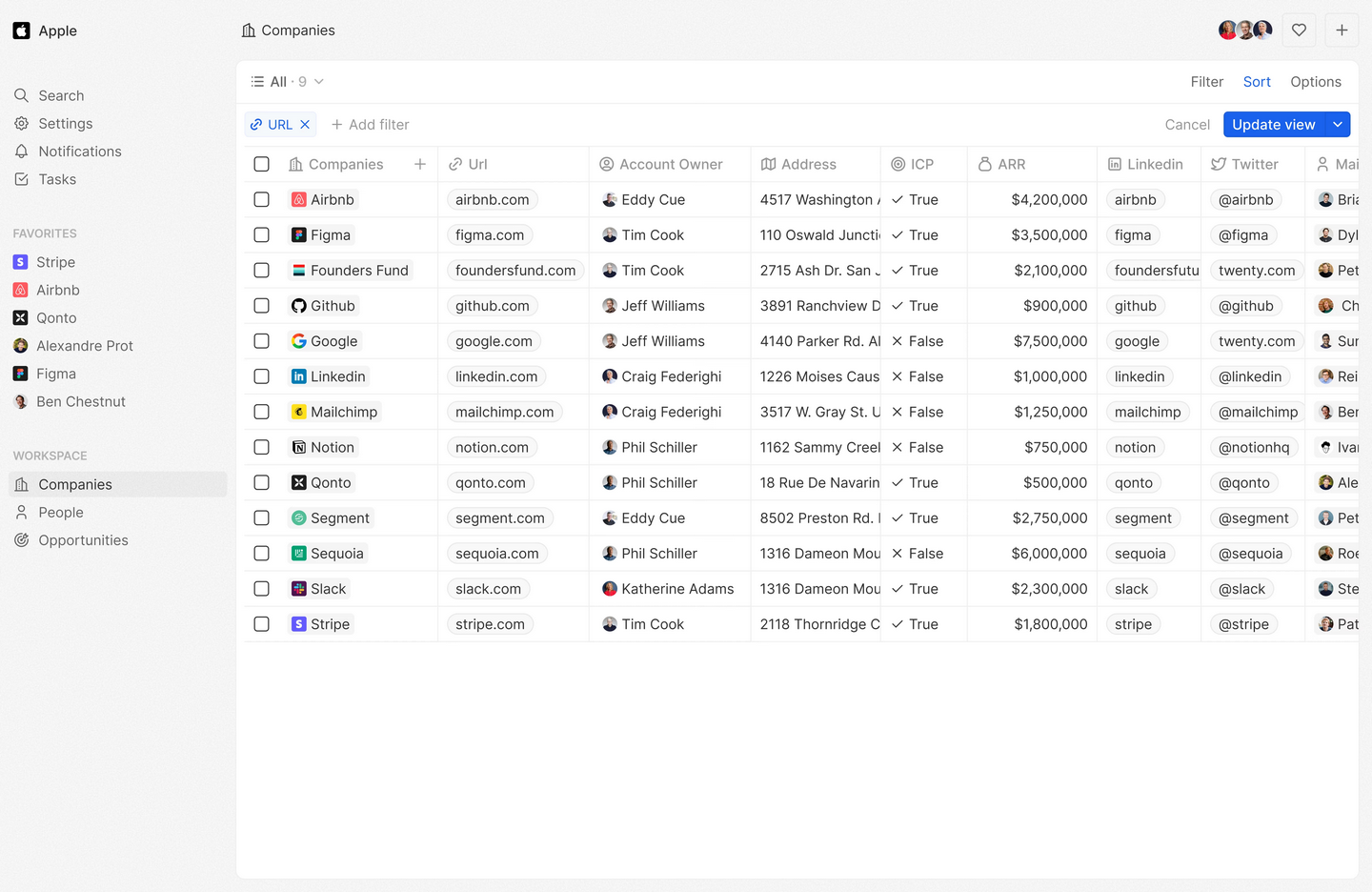Viewport: 1372px width, 892px height.
Task: Switch to the Companies workspace item
Action: tap(75, 483)
